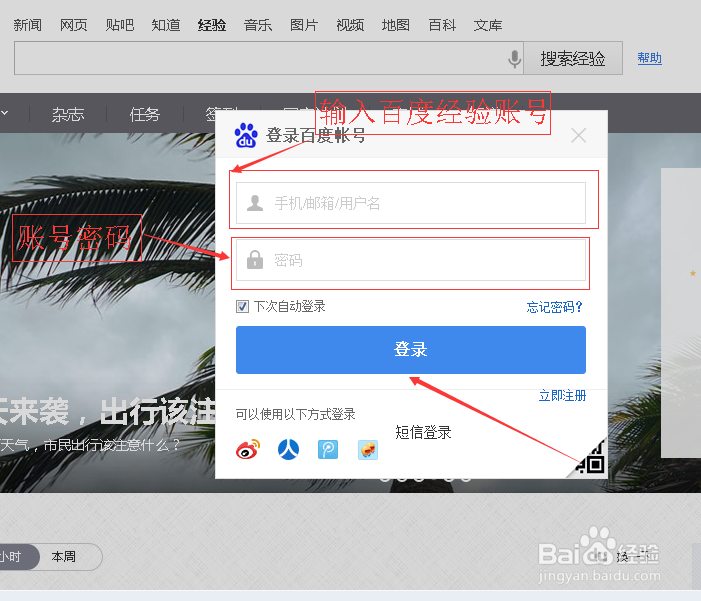Viewport: 701px width, 601px height.
Task: Go to 新闻 tab
Action: click(27, 25)
